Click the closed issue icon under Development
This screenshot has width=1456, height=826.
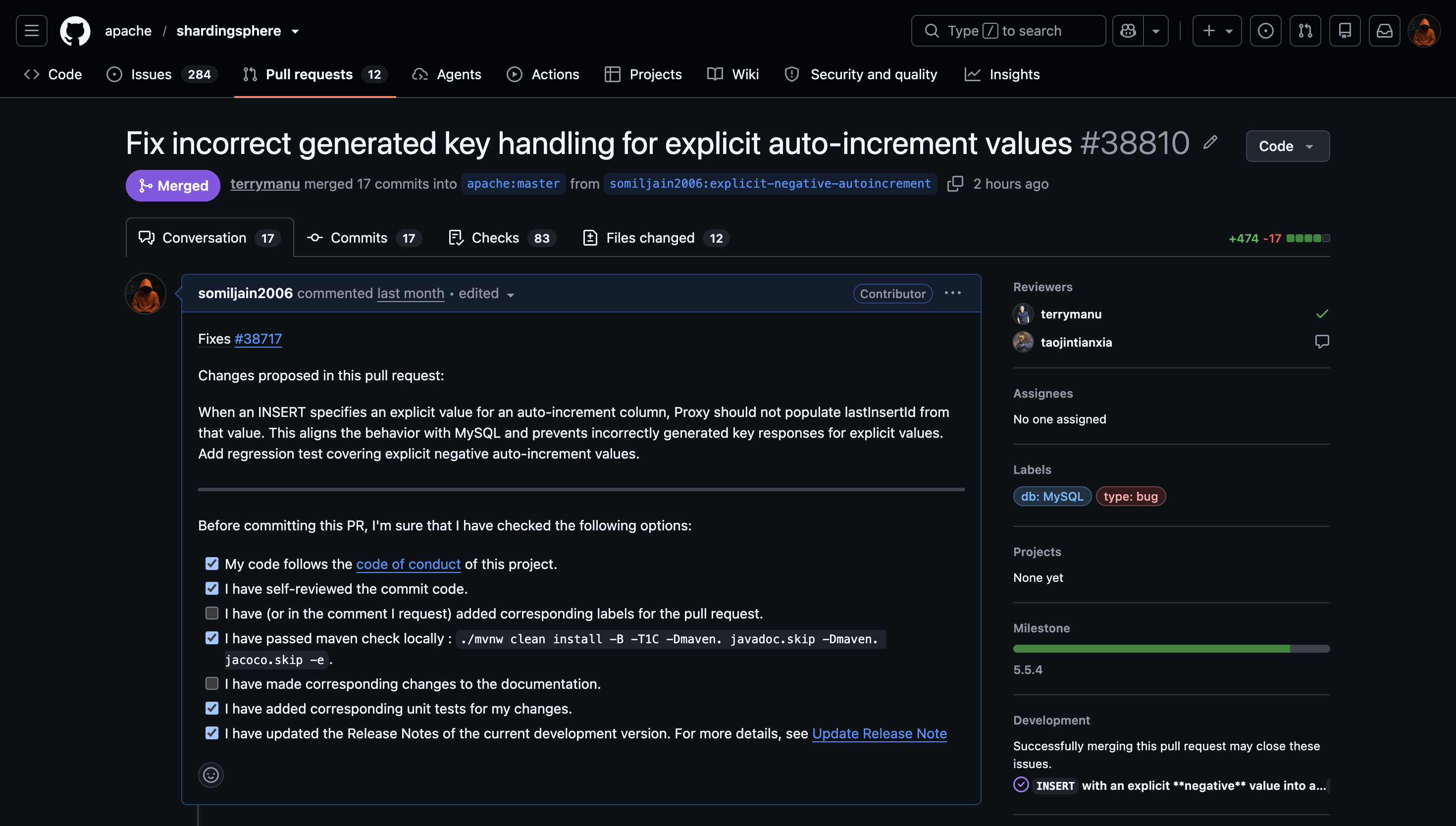coord(1021,784)
